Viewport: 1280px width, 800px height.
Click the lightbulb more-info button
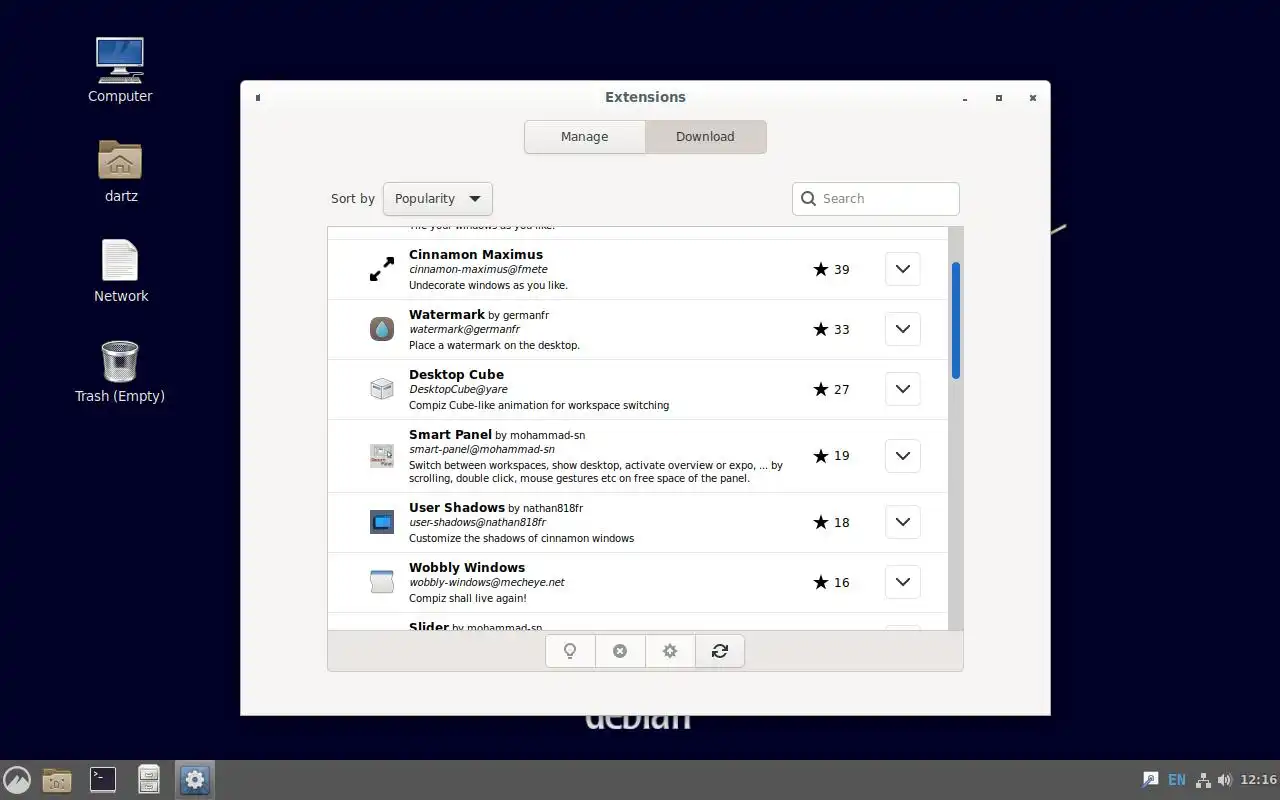(x=570, y=651)
